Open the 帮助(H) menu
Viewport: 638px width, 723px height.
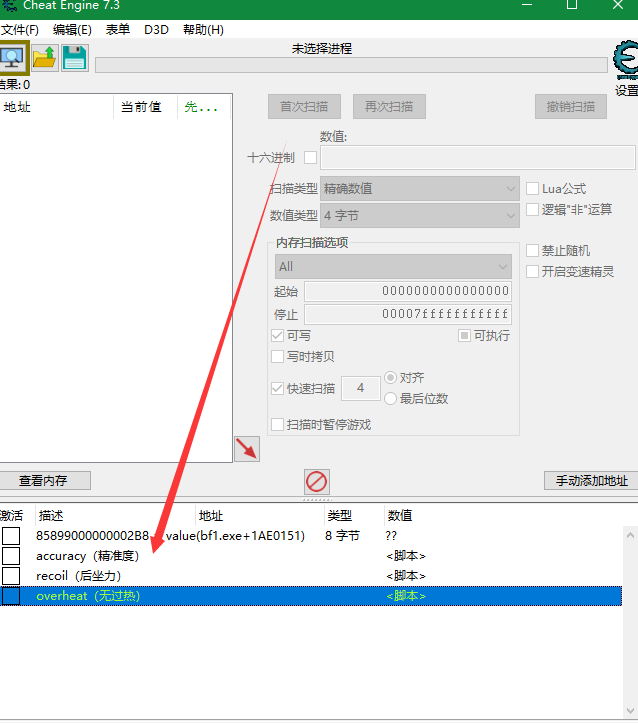[x=203, y=30]
